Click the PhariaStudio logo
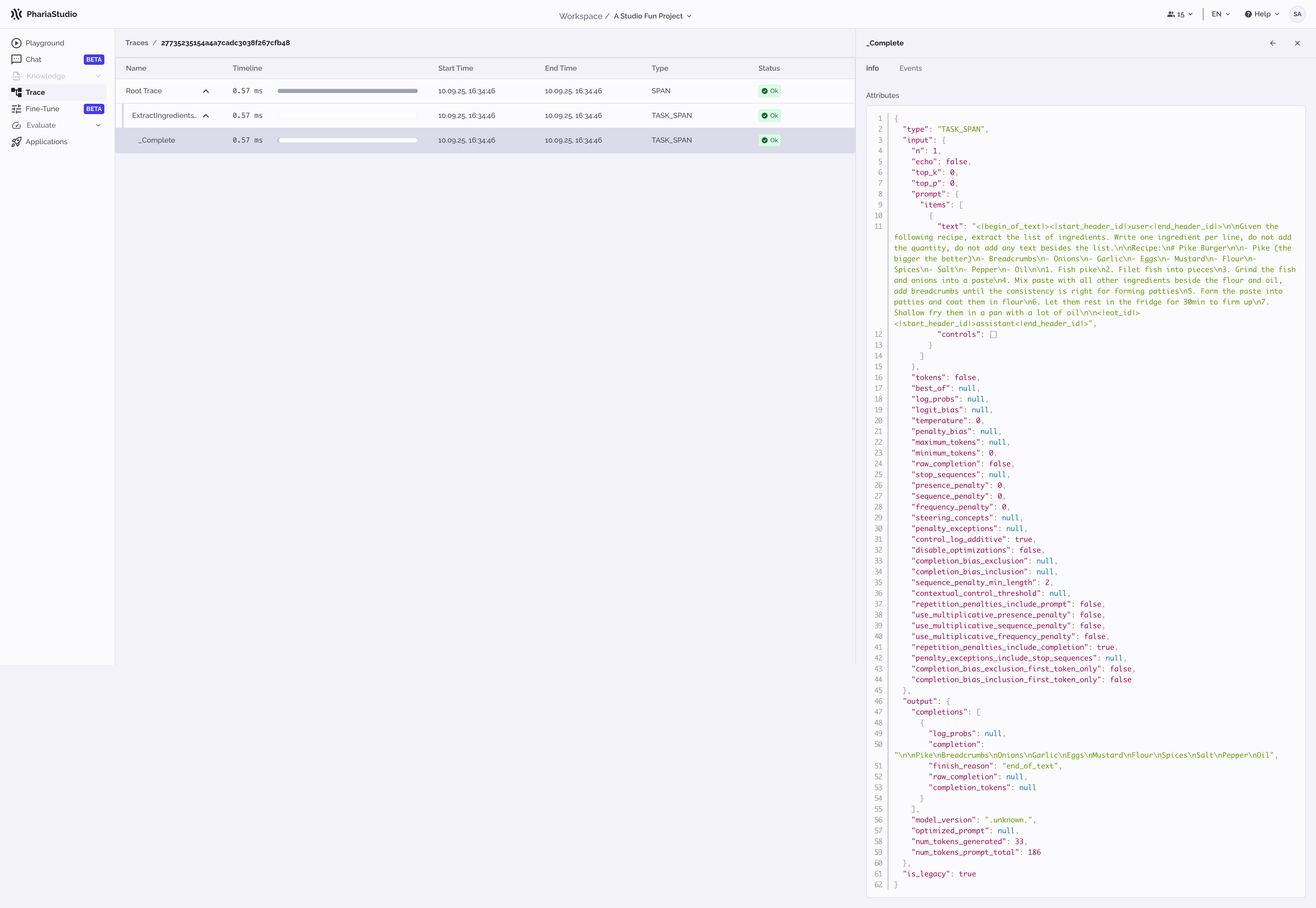This screenshot has width=1316, height=908. 44,14
